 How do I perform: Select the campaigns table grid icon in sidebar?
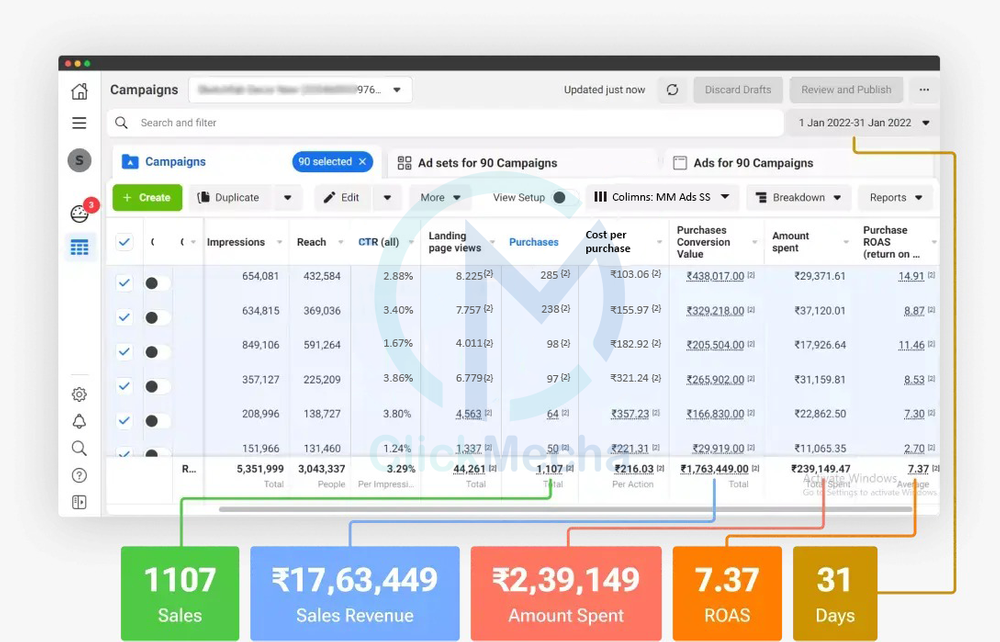tap(79, 247)
